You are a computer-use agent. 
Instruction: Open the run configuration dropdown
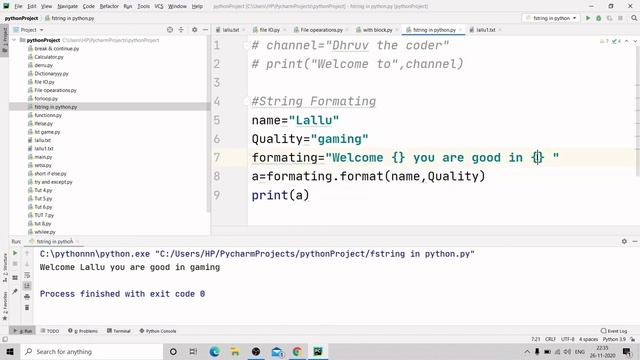point(551,18)
